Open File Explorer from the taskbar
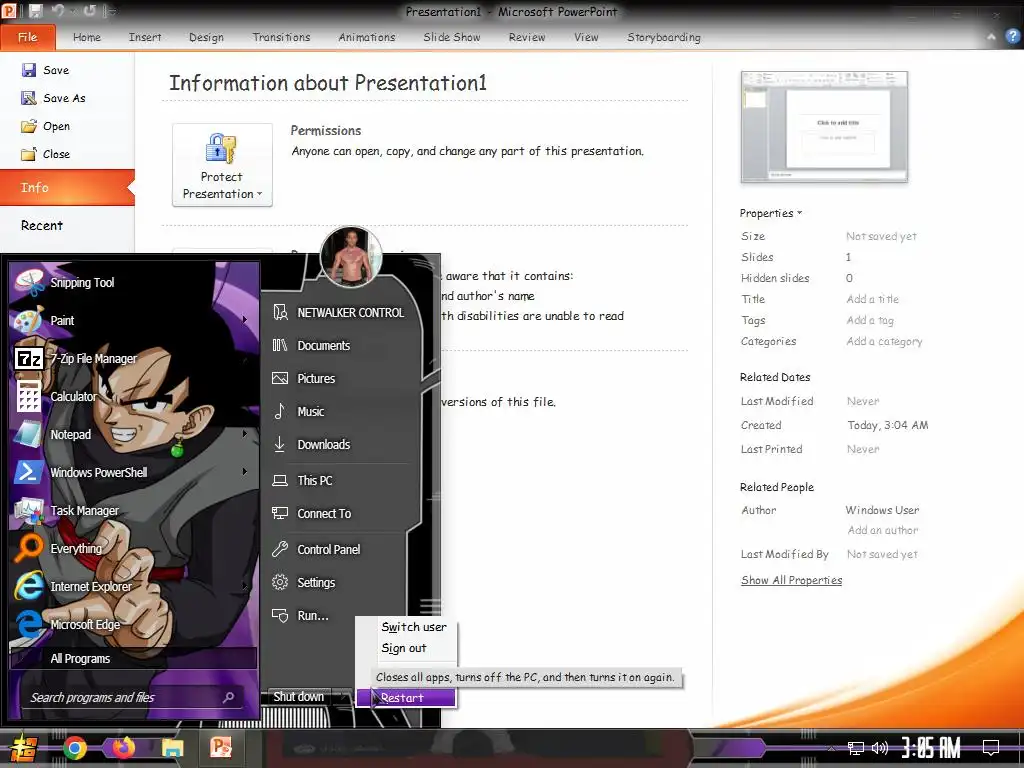1024x768 pixels. coord(172,748)
